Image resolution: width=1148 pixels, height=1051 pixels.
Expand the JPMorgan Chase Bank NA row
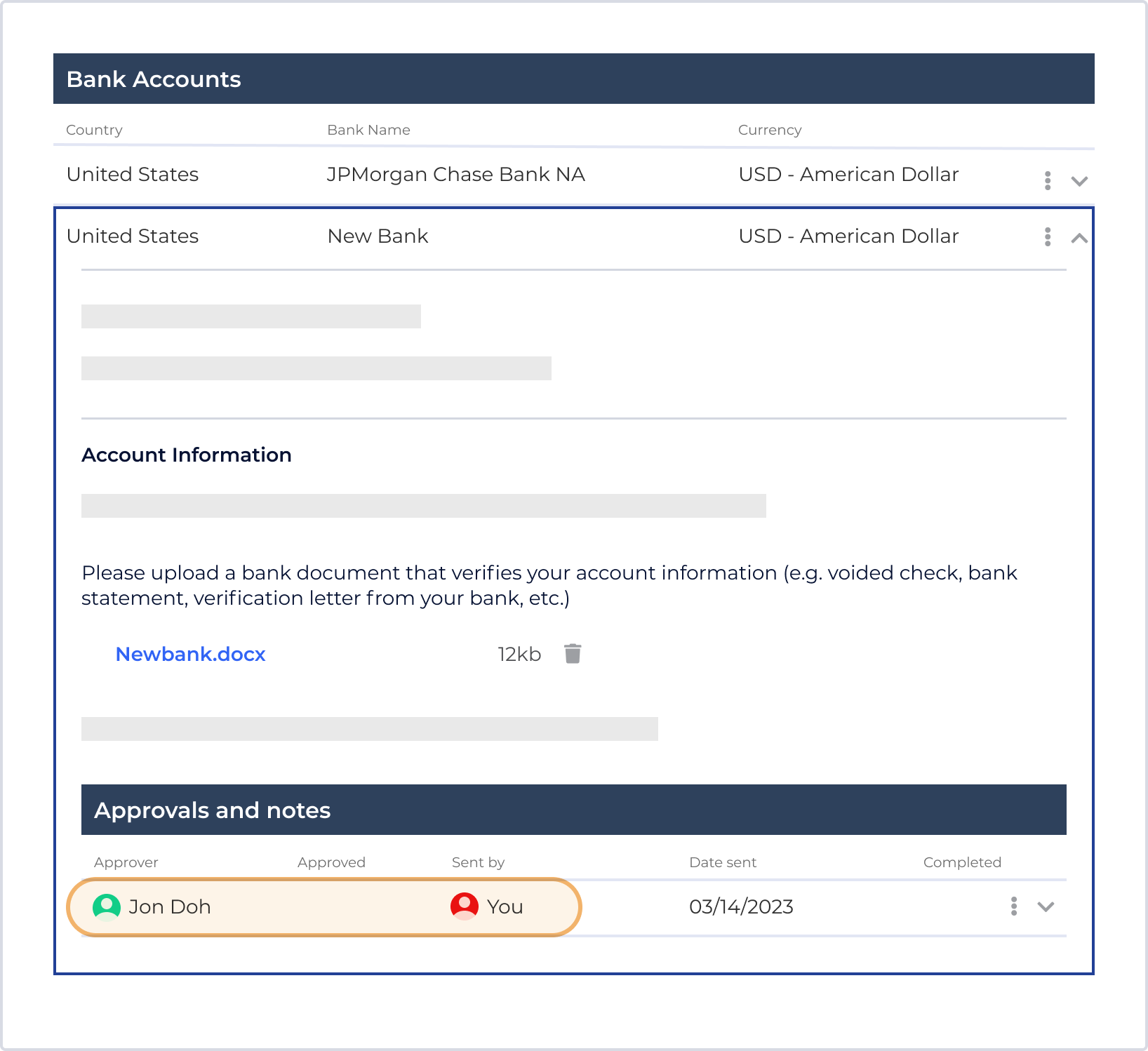click(1079, 181)
